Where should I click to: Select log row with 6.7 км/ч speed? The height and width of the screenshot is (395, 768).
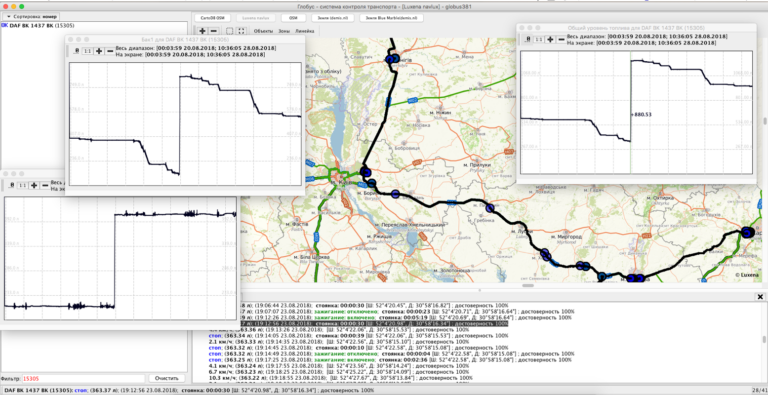338,372
